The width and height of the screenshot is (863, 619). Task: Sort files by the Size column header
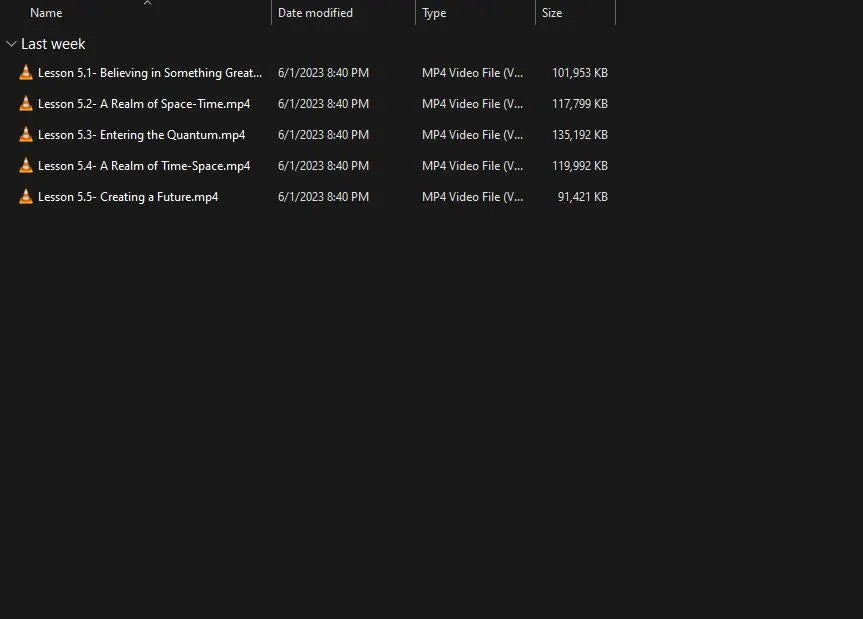click(552, 13)
